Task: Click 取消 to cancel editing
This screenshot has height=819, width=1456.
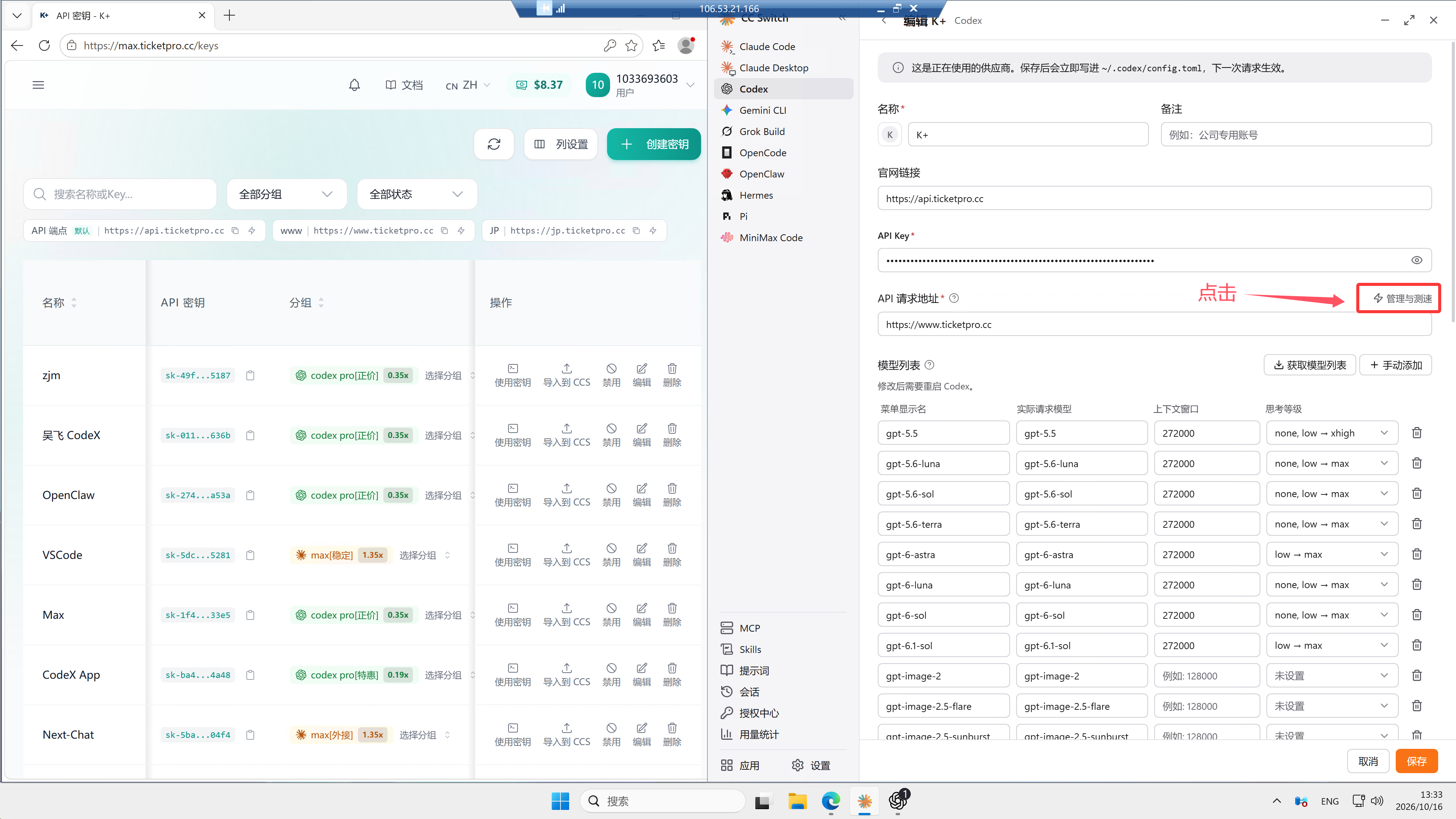Action: tap(1368, 761)
